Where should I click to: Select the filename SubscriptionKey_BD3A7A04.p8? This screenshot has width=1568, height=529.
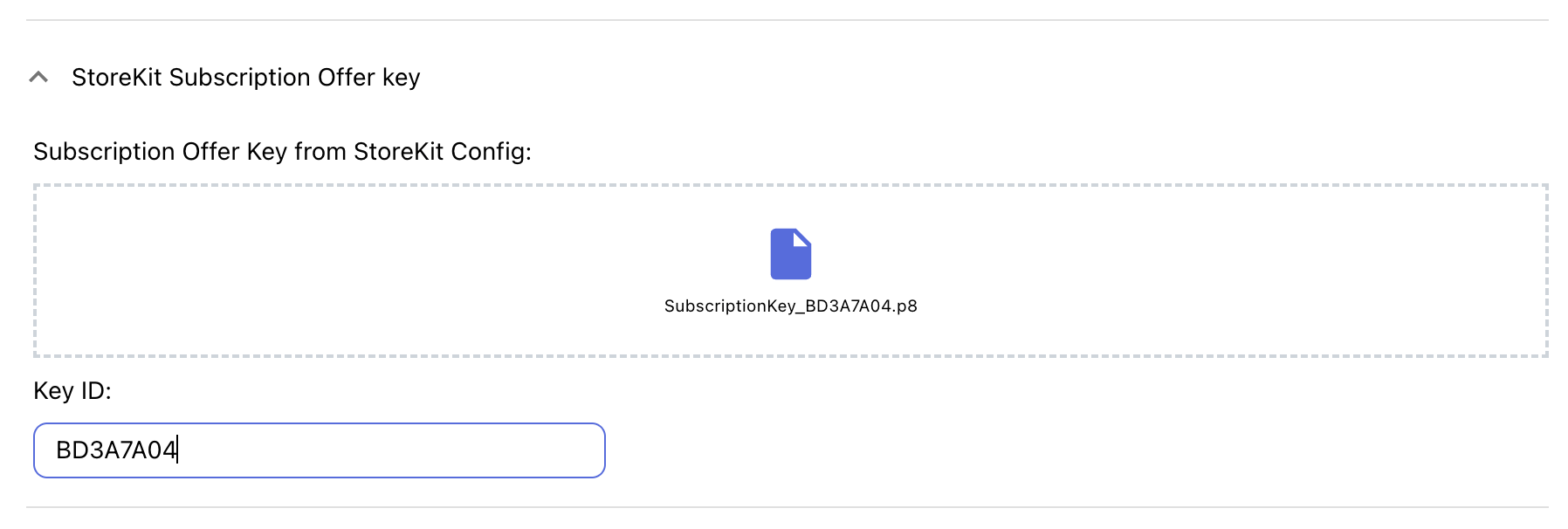(x=794, y=306)
